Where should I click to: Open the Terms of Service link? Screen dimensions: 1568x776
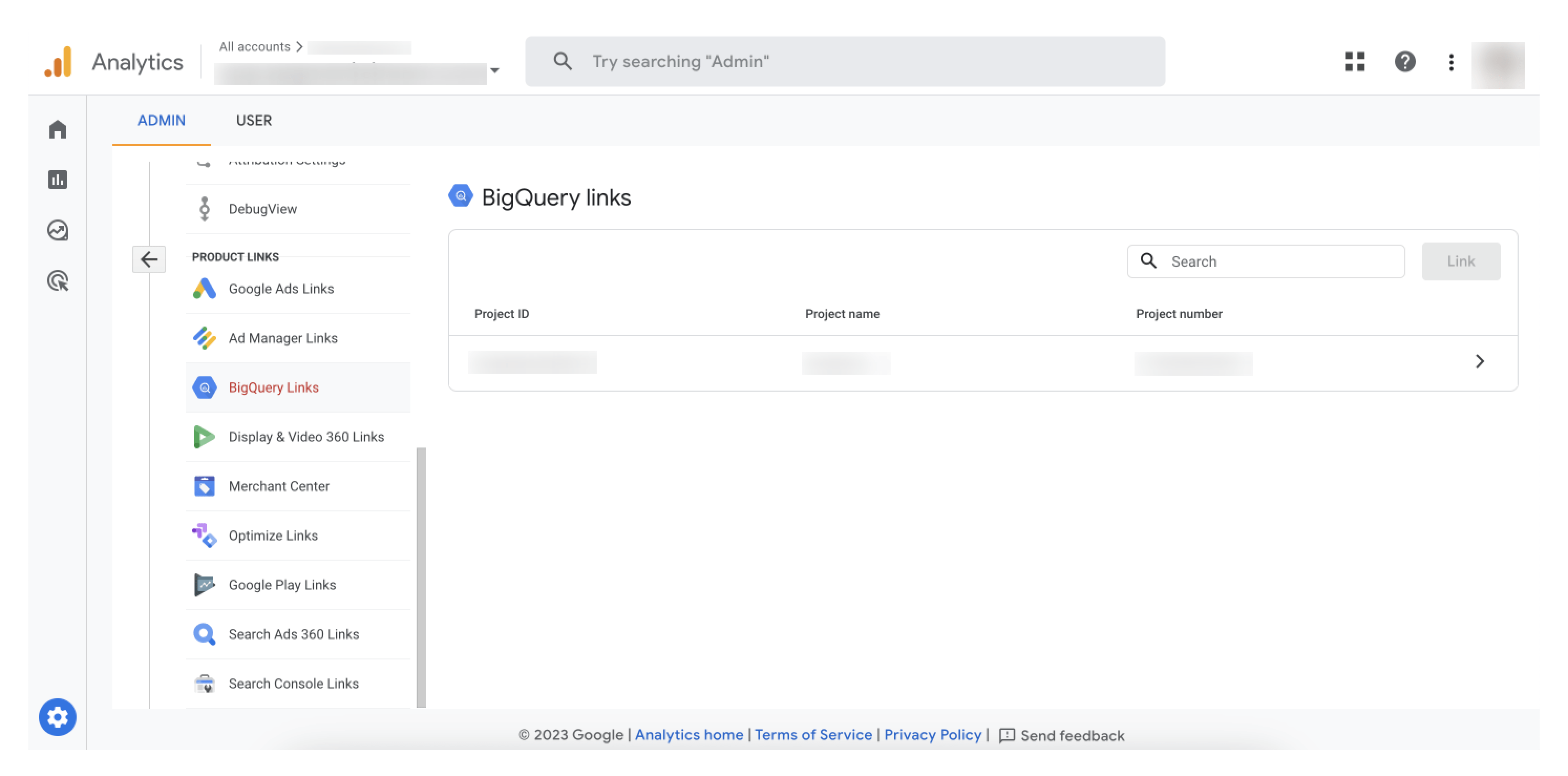[813, 735]
